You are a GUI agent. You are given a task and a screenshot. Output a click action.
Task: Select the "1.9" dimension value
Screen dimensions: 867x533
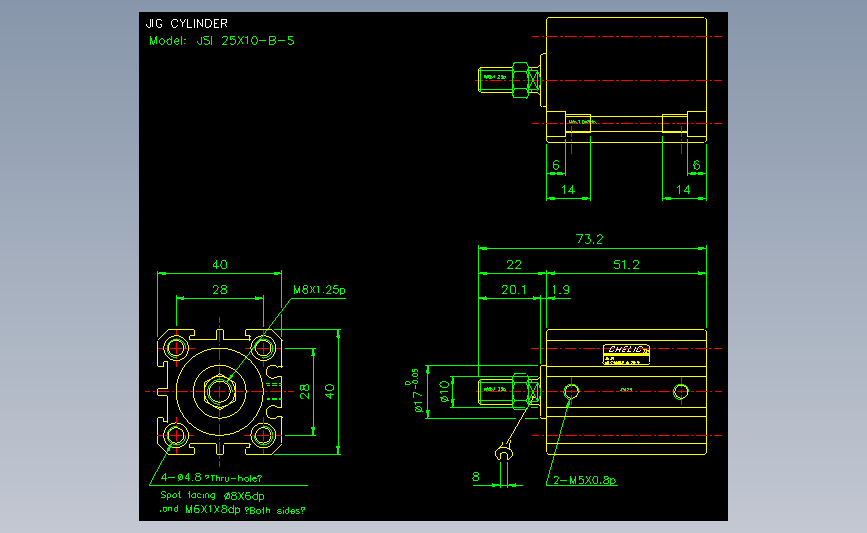(x=561, y=290)
